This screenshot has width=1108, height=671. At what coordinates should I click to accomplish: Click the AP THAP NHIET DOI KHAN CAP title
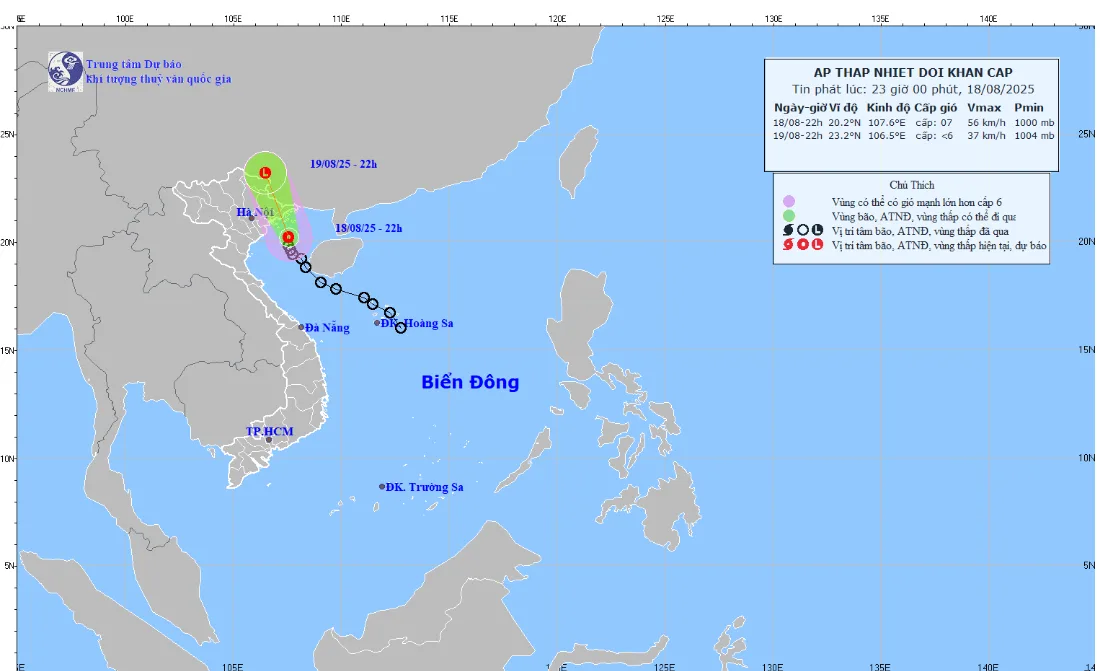[911, 72]
